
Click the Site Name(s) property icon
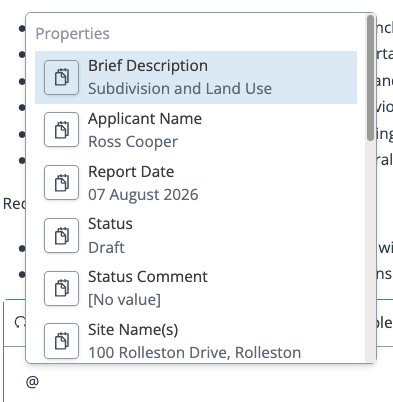62,341
